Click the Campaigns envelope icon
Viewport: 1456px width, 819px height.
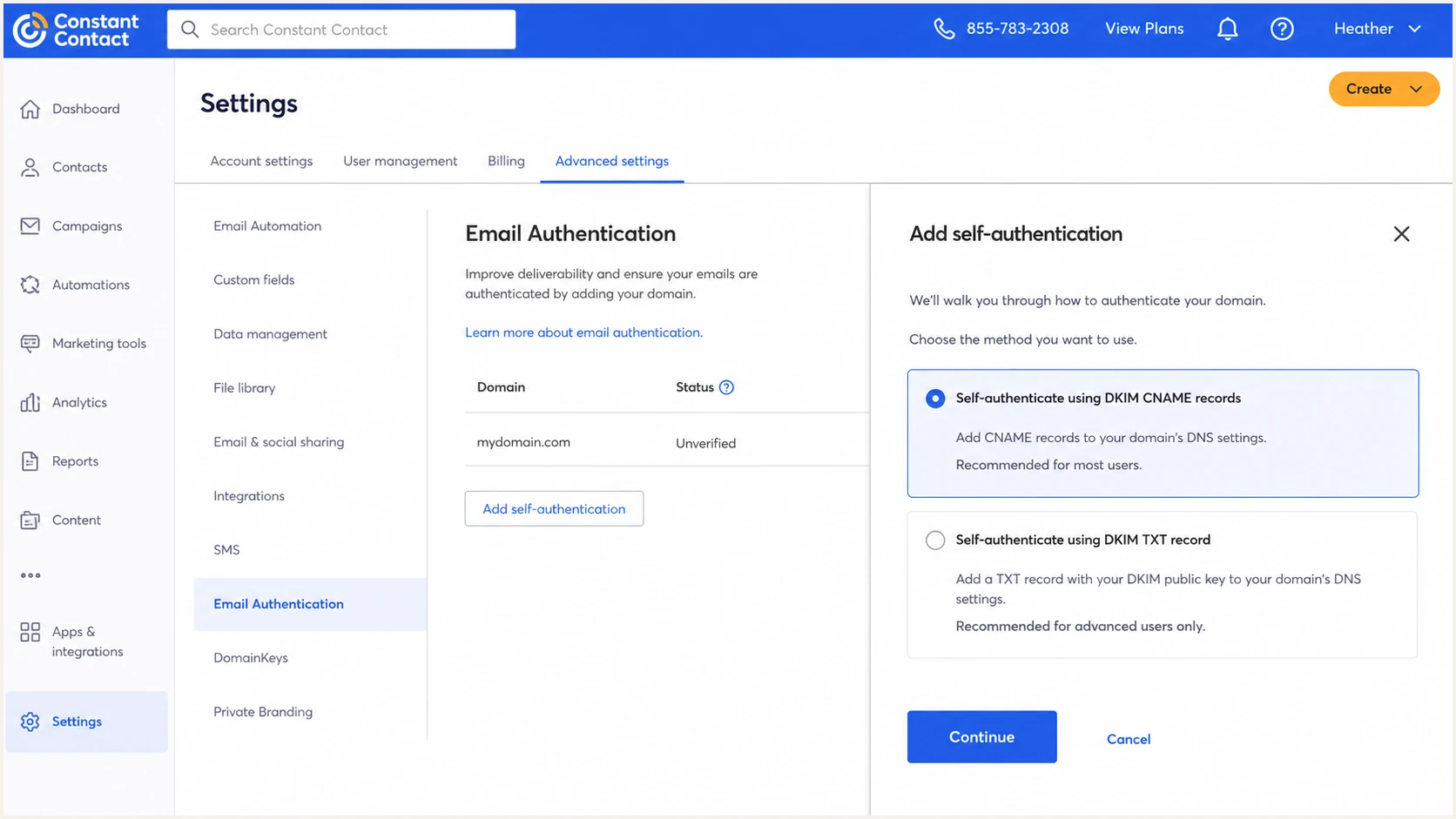coord(30,225)
